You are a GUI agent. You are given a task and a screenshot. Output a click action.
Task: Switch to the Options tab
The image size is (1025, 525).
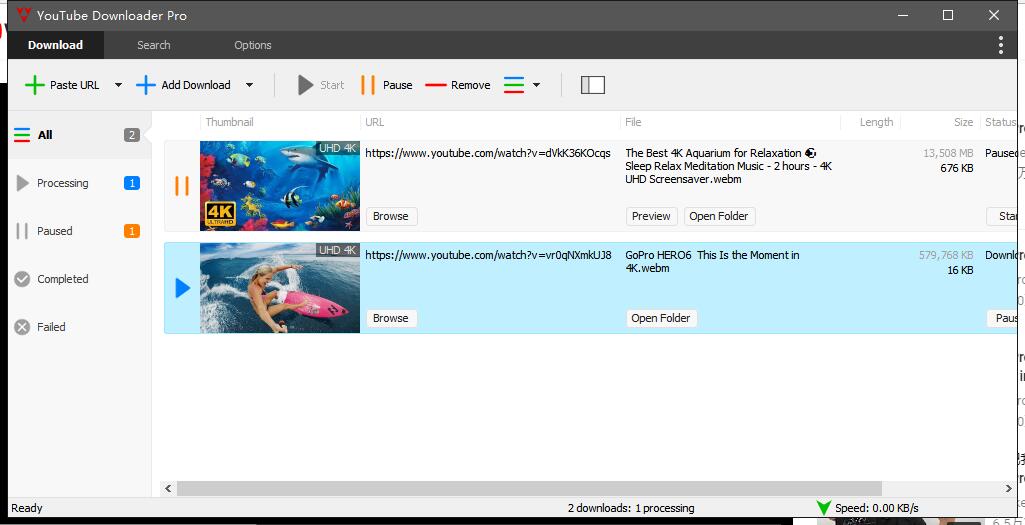(253, 45)
